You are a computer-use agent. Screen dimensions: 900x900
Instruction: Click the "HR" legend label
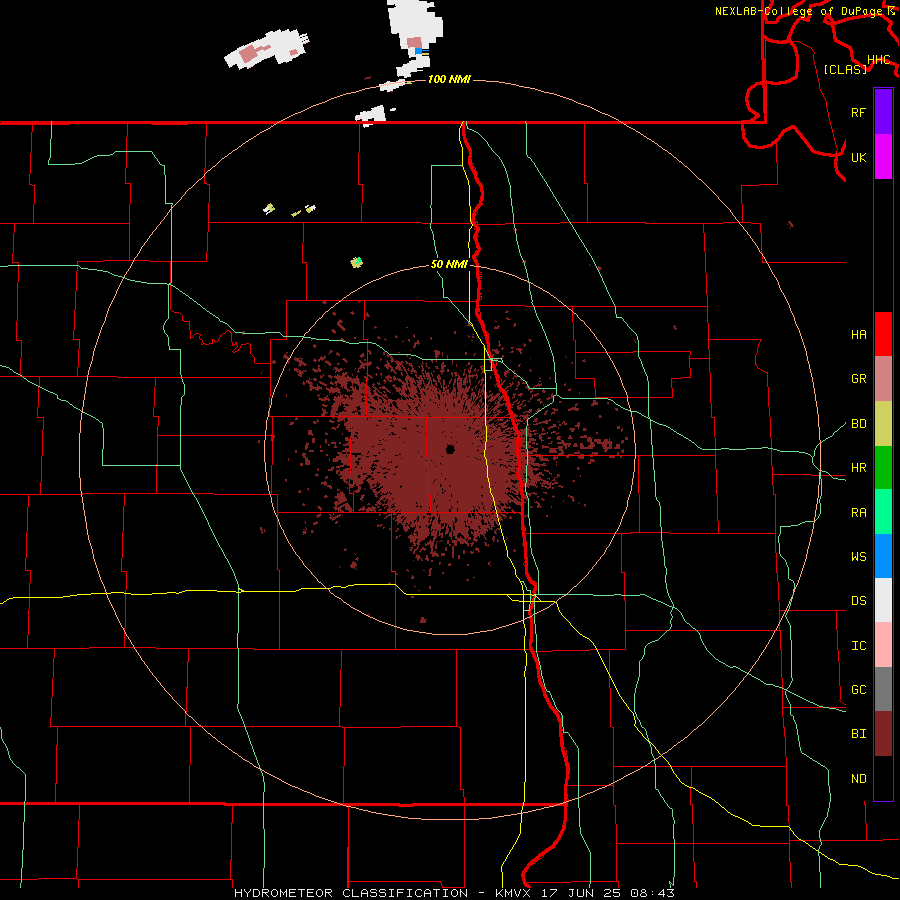coord(858,468)
